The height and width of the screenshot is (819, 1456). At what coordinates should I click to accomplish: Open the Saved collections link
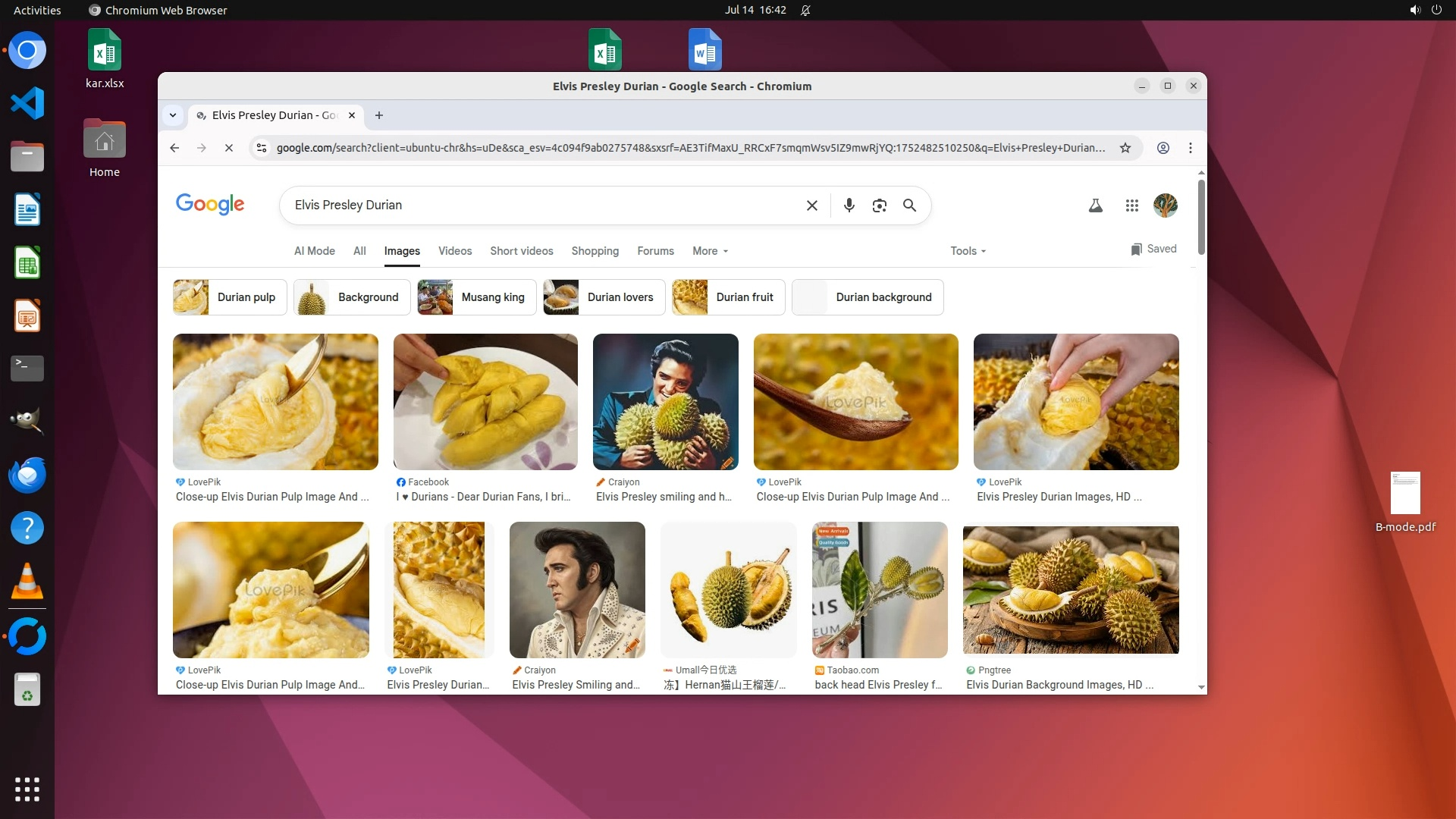click(1153, 249)
